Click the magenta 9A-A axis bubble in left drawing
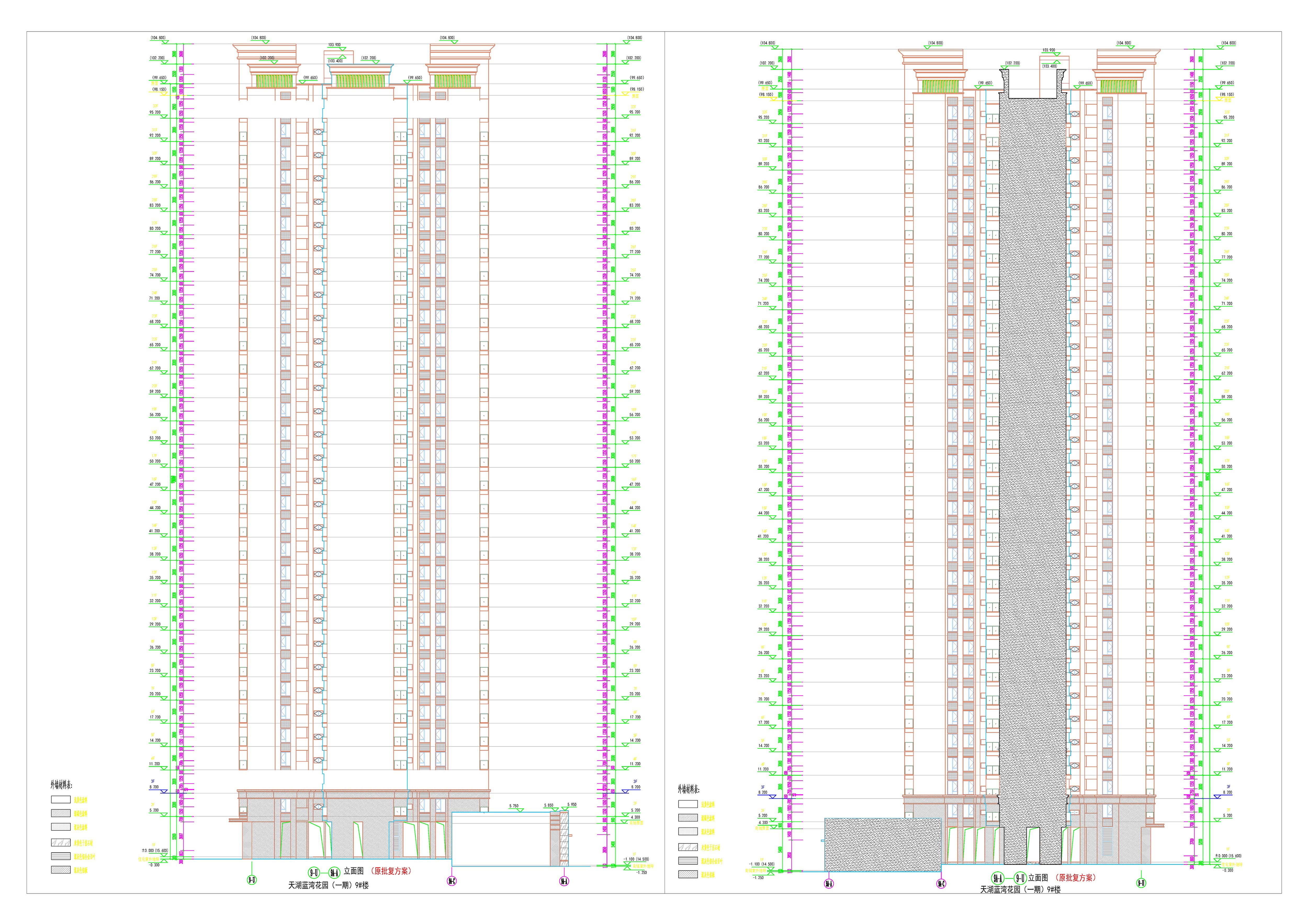1308x924 pixels. pos(564,881)
